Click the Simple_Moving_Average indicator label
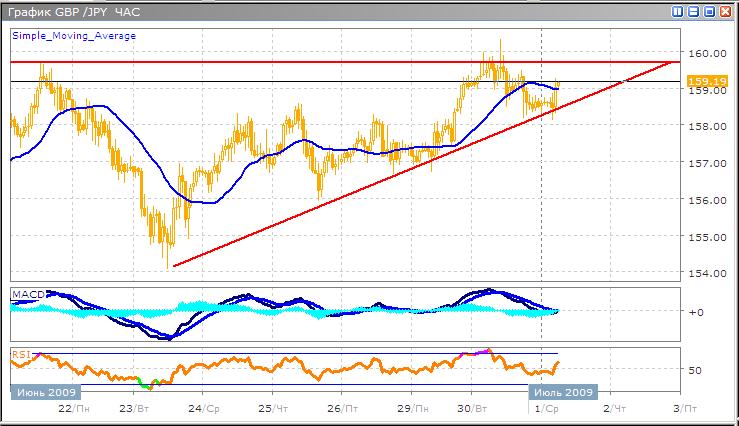Screen dimensions: 739x426 point(74,35)
